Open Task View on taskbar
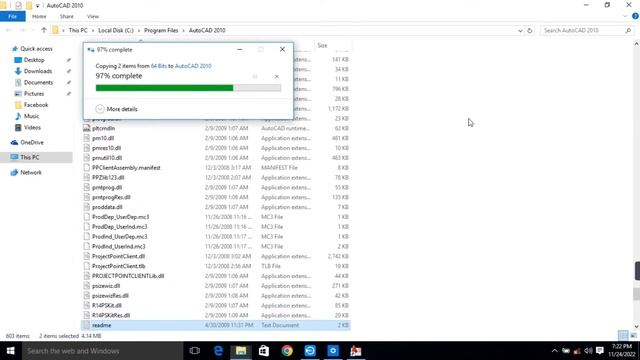Image resolution: width=640 pixels, height=360 pixels. (195, 351)
